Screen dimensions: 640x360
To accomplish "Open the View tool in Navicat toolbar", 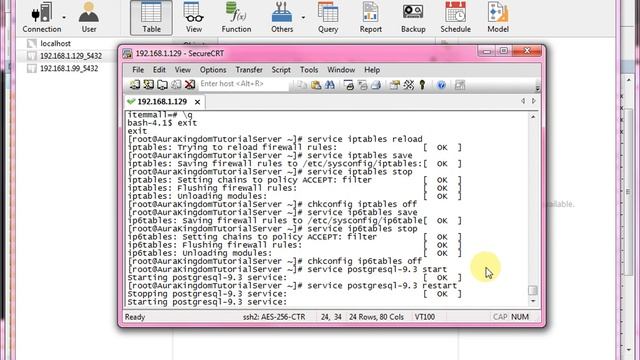I will (193, 18).
